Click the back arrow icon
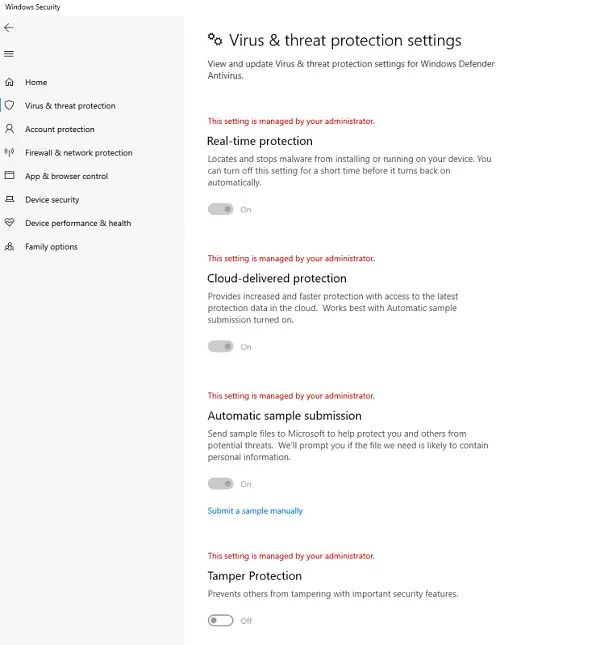This screenshot has height=645, width=600. 9,28
